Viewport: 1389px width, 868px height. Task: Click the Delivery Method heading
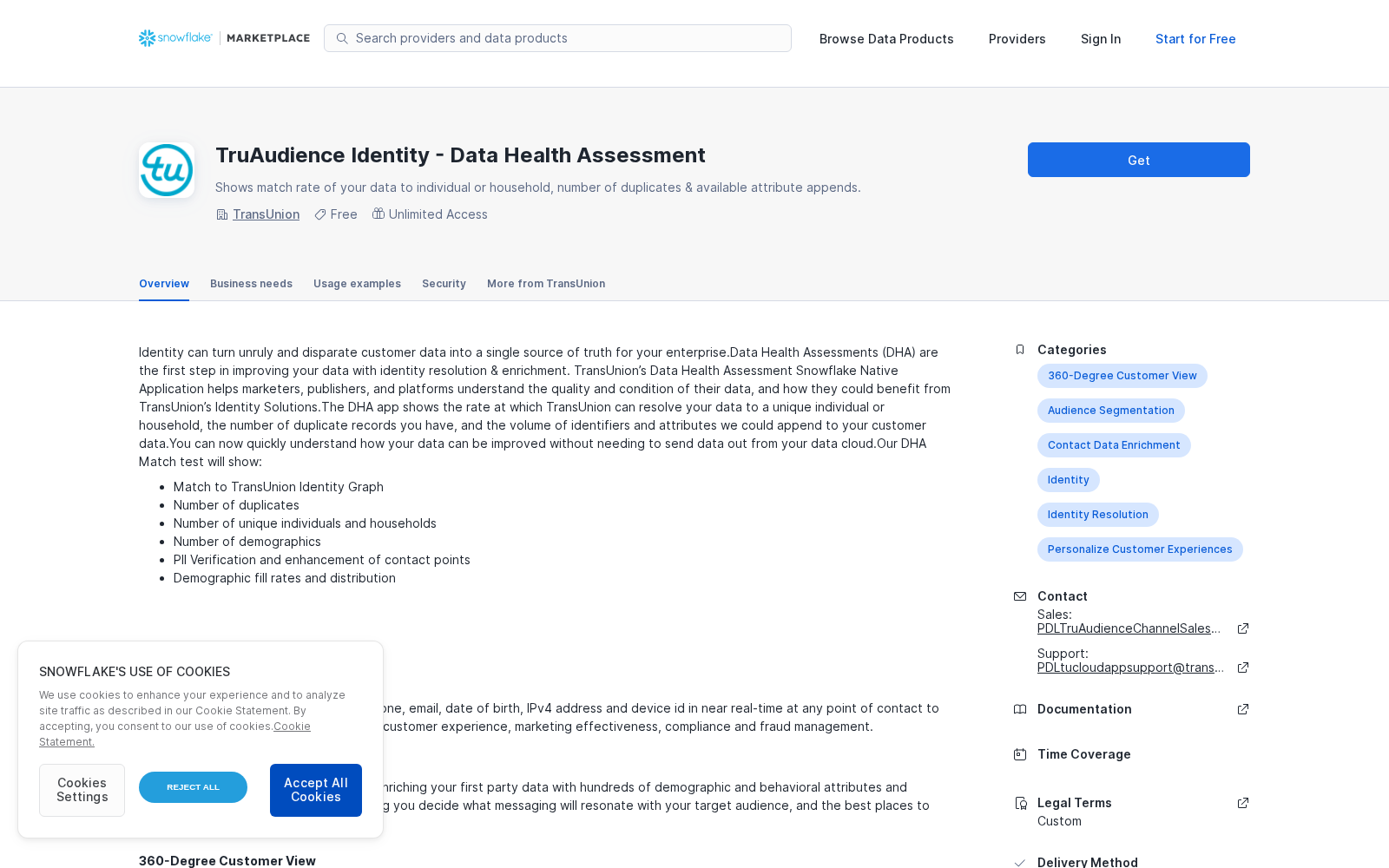pyautogui.click(x=1088, y=862)
